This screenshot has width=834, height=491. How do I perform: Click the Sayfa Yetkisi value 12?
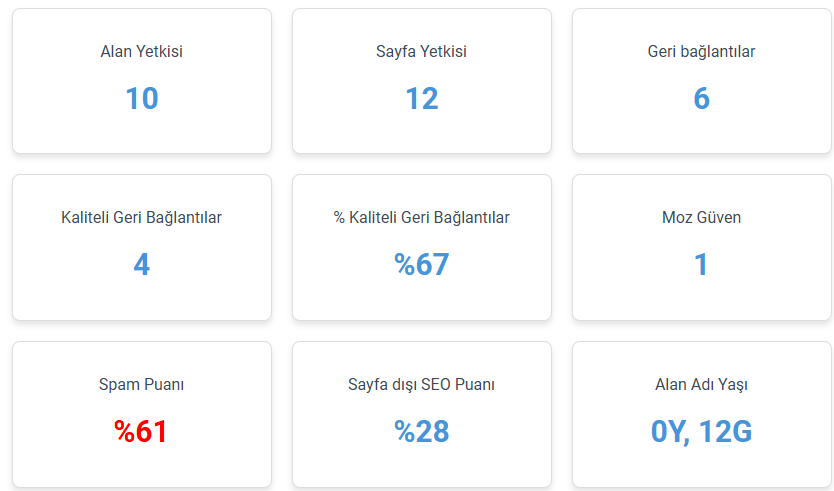point(422,98)
